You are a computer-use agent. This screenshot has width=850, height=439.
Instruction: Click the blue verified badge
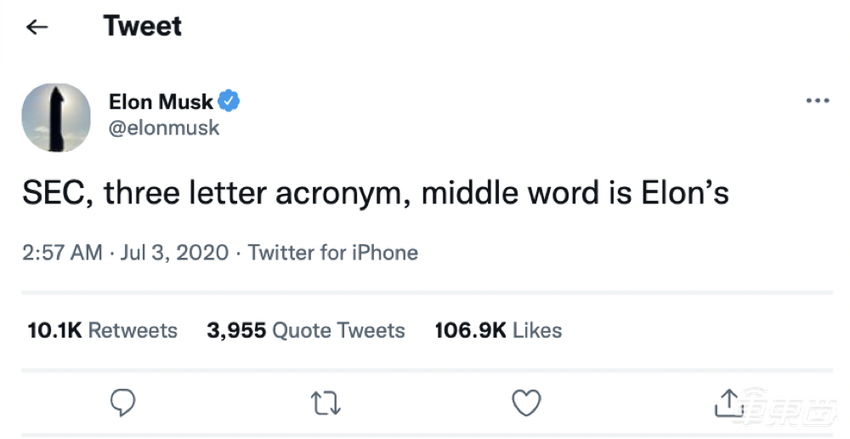pyautogui.click(x=229, y=101)
